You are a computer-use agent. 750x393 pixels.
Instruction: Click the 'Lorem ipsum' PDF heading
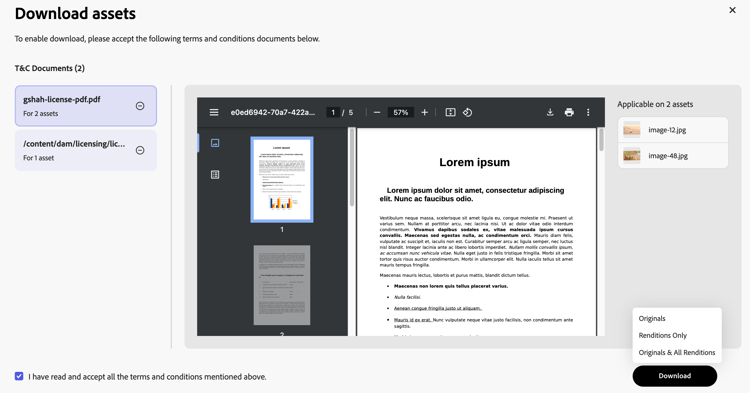point(474,163)
